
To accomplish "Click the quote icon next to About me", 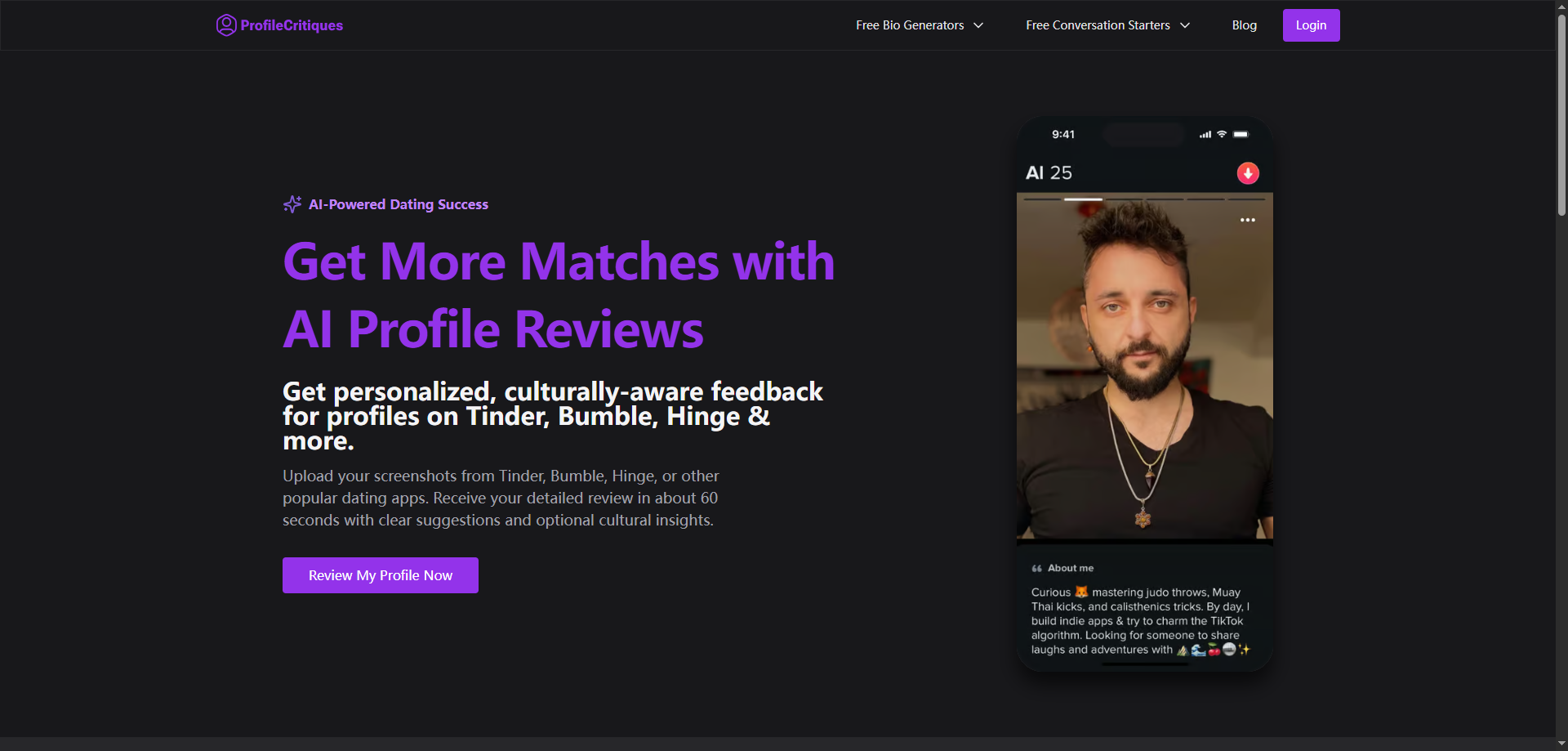I will click(1036, 568).
